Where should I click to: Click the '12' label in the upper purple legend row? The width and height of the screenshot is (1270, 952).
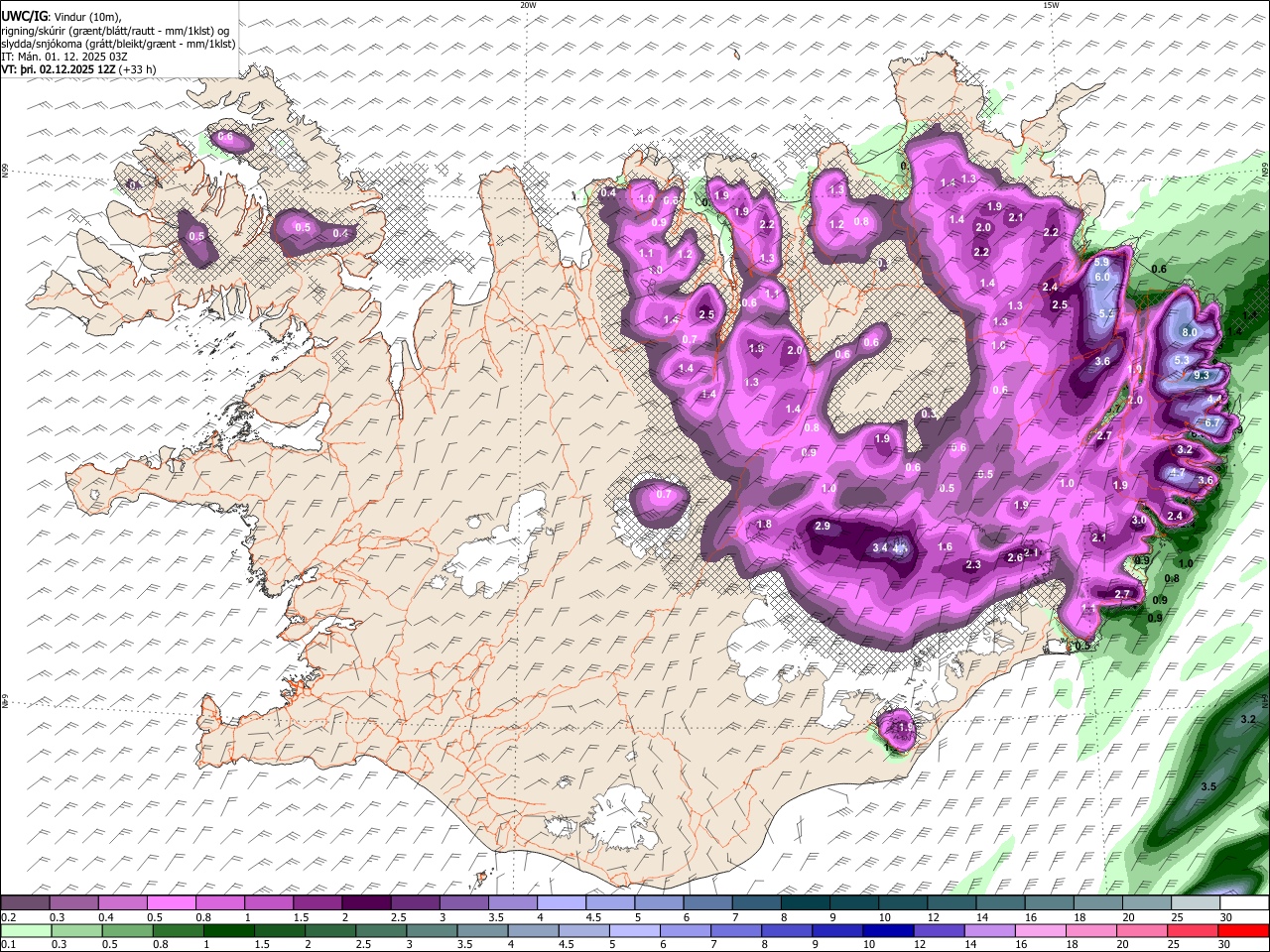point(933,917)
